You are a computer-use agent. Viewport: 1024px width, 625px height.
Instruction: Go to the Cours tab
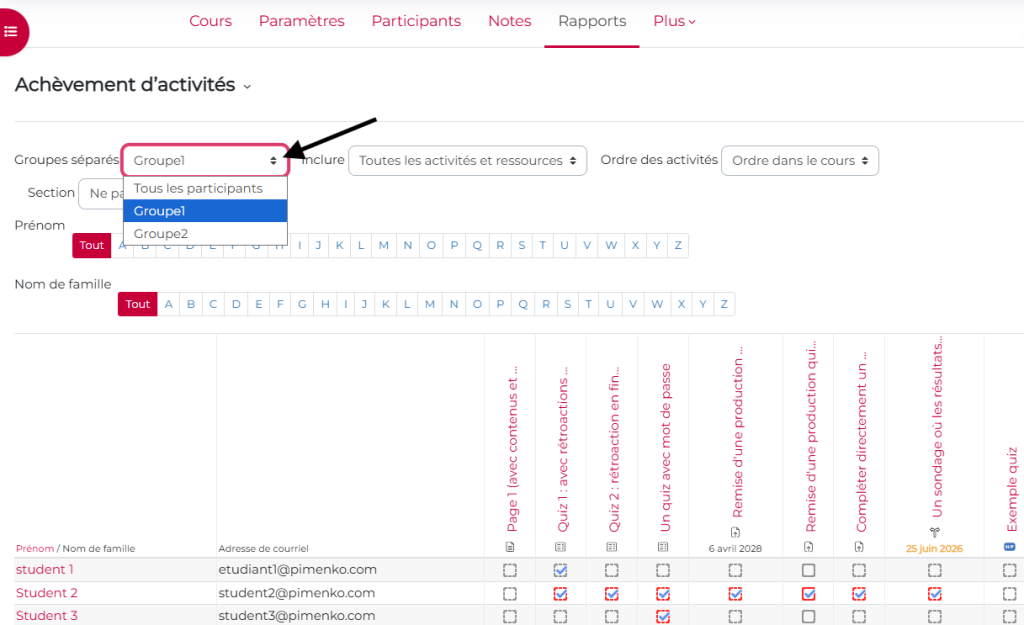pyautogui.click(x=210, y=21)
